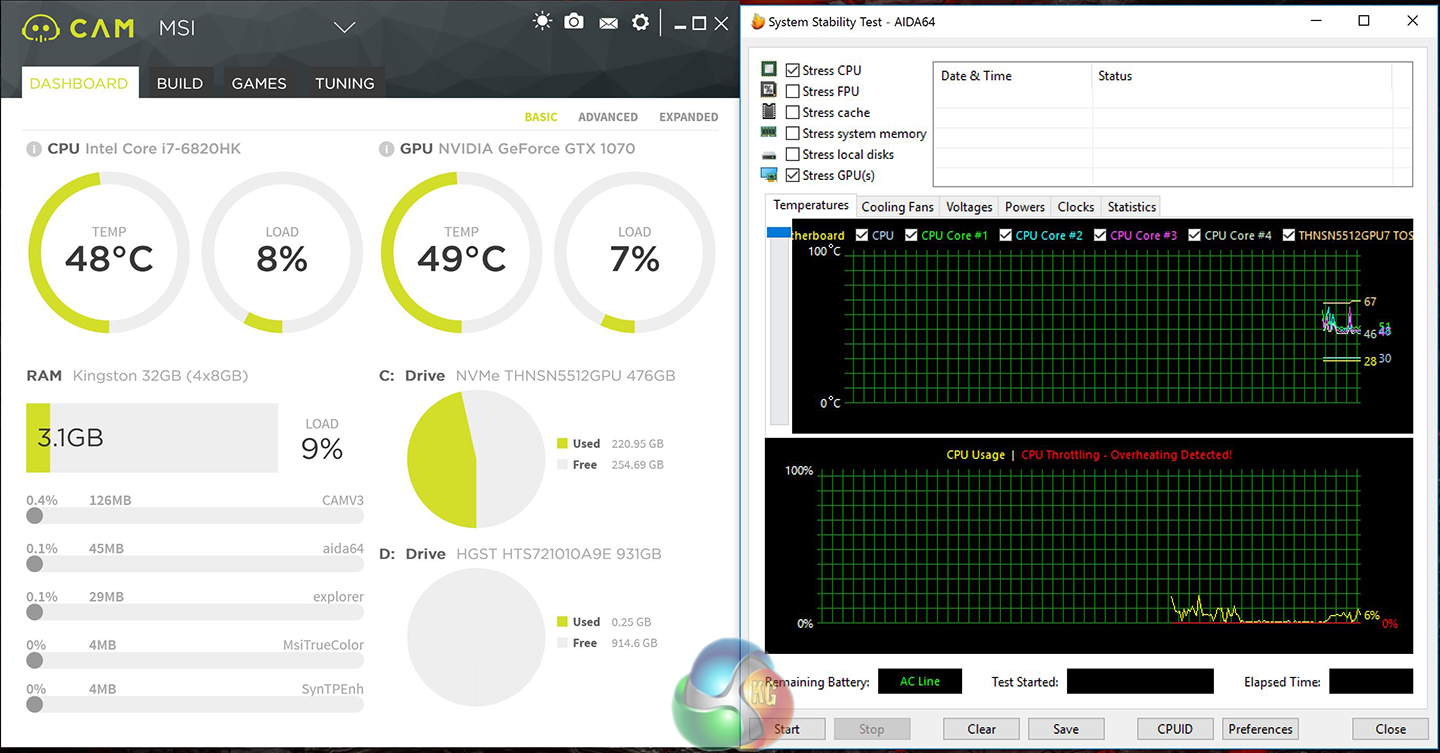
Task: Select the DASHBOARD tab
Action: coord(79,83)
